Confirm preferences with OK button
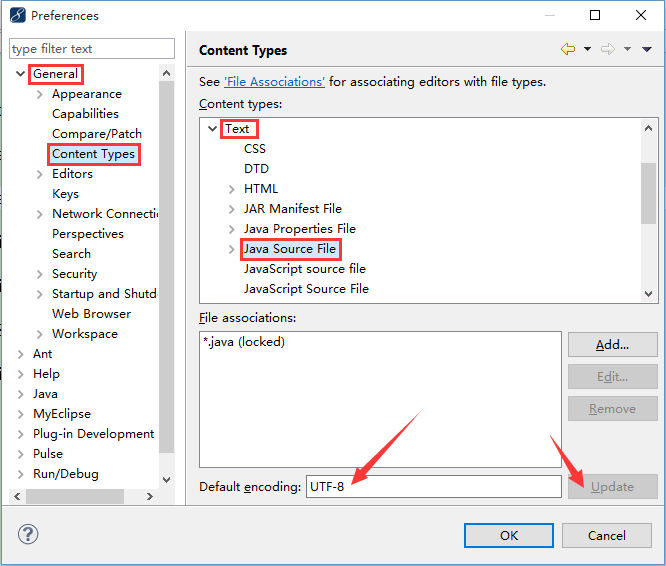 coord(509,535)
